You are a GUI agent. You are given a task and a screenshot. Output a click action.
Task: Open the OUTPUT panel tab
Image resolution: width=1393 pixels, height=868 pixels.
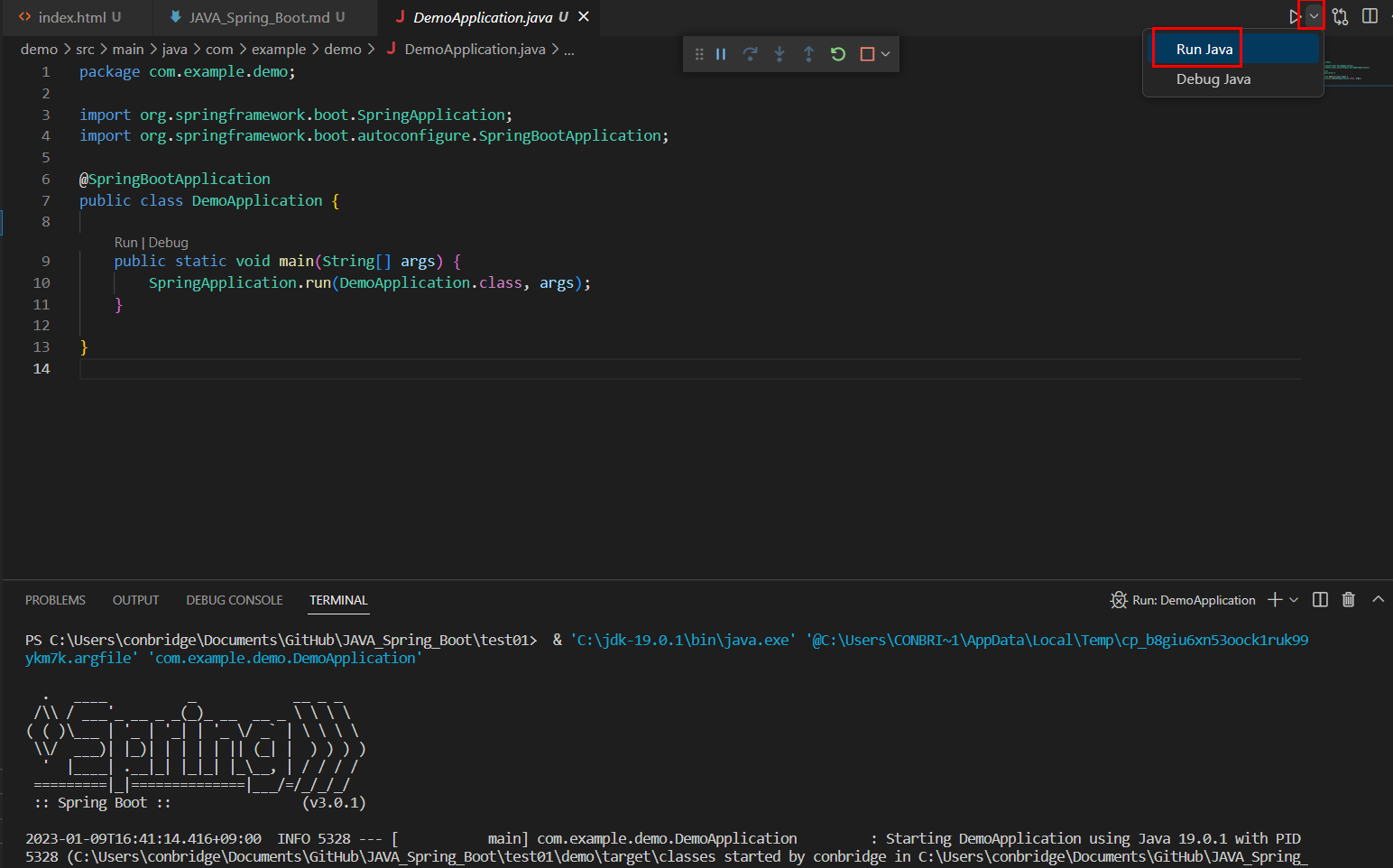coord(135,600)
